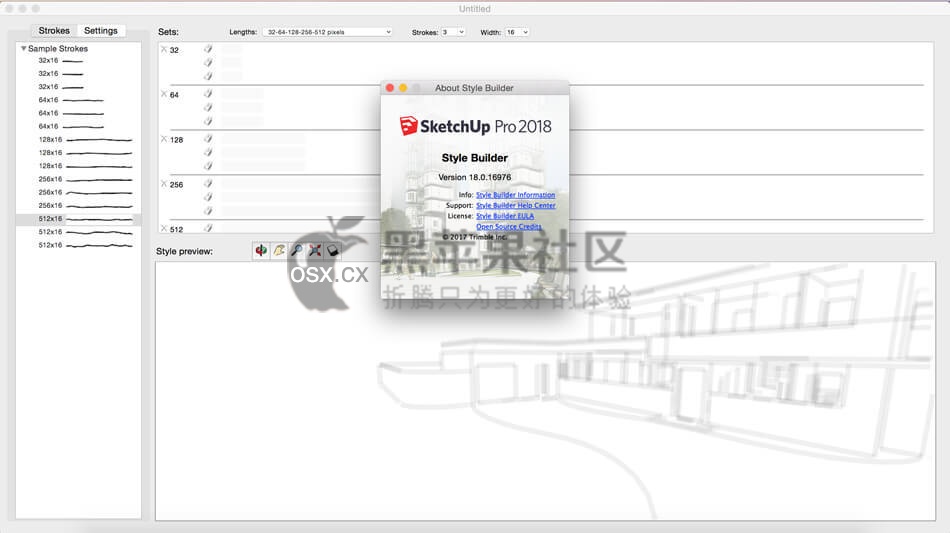
Task: Click the stroke icon in set 512
Action: 208,228
